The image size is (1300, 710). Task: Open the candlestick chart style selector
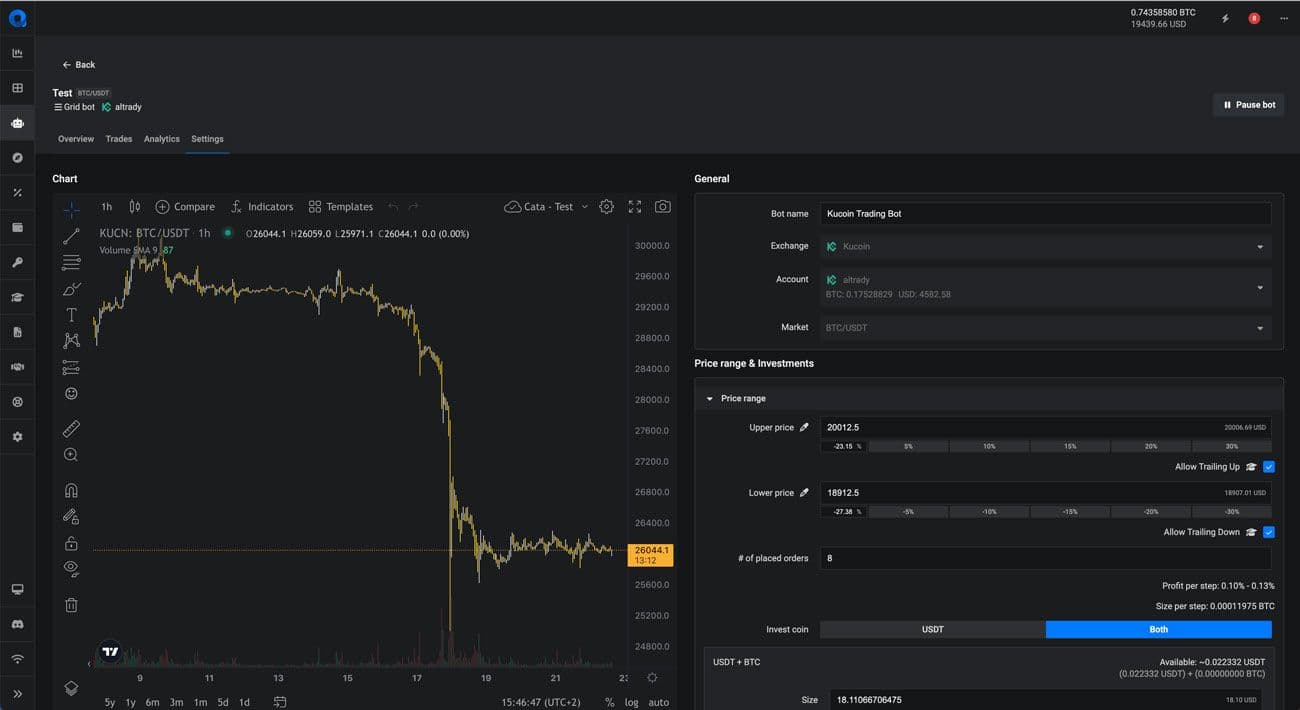coord(134,206)
